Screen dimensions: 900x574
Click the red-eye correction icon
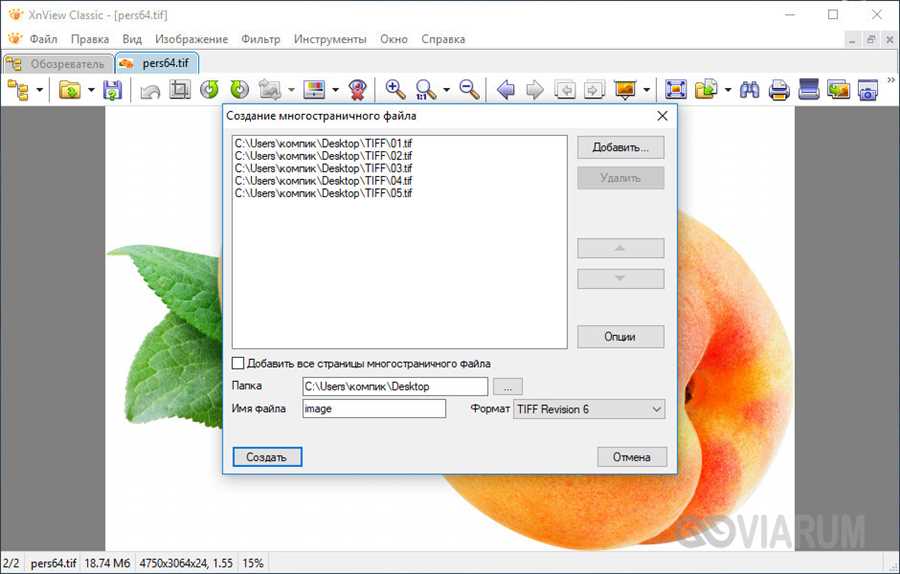[x=357, y=90]
